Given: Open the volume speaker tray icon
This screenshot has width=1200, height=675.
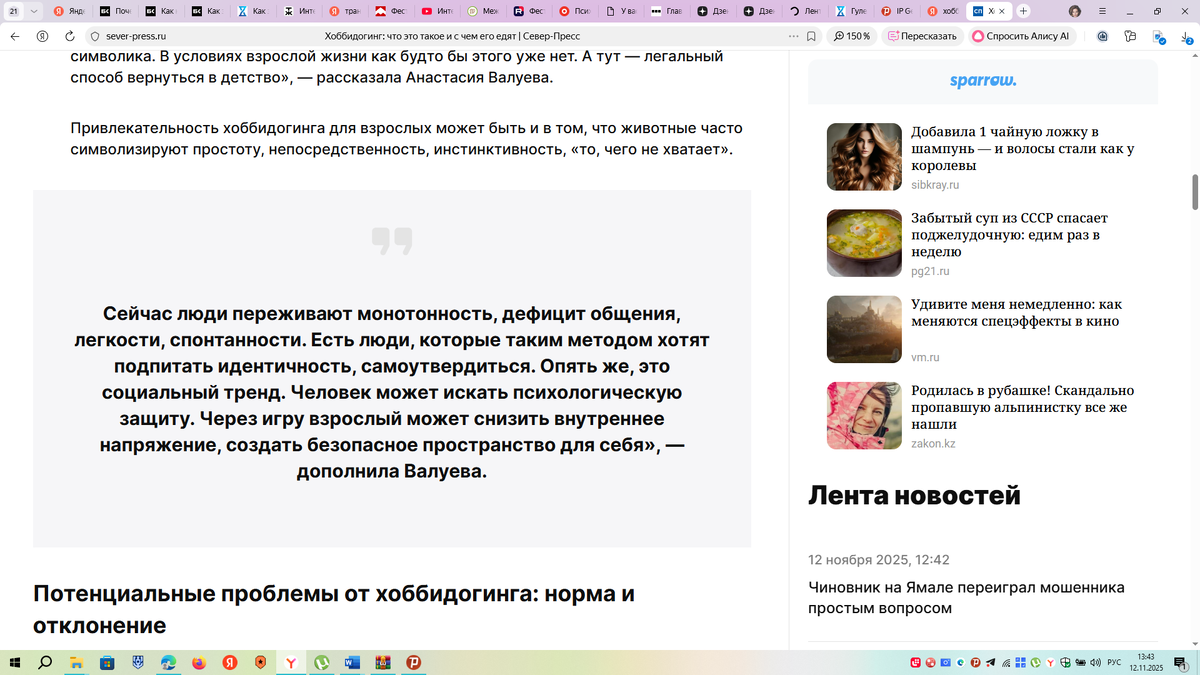Looking at the screenshot, I should point(1096,663).
